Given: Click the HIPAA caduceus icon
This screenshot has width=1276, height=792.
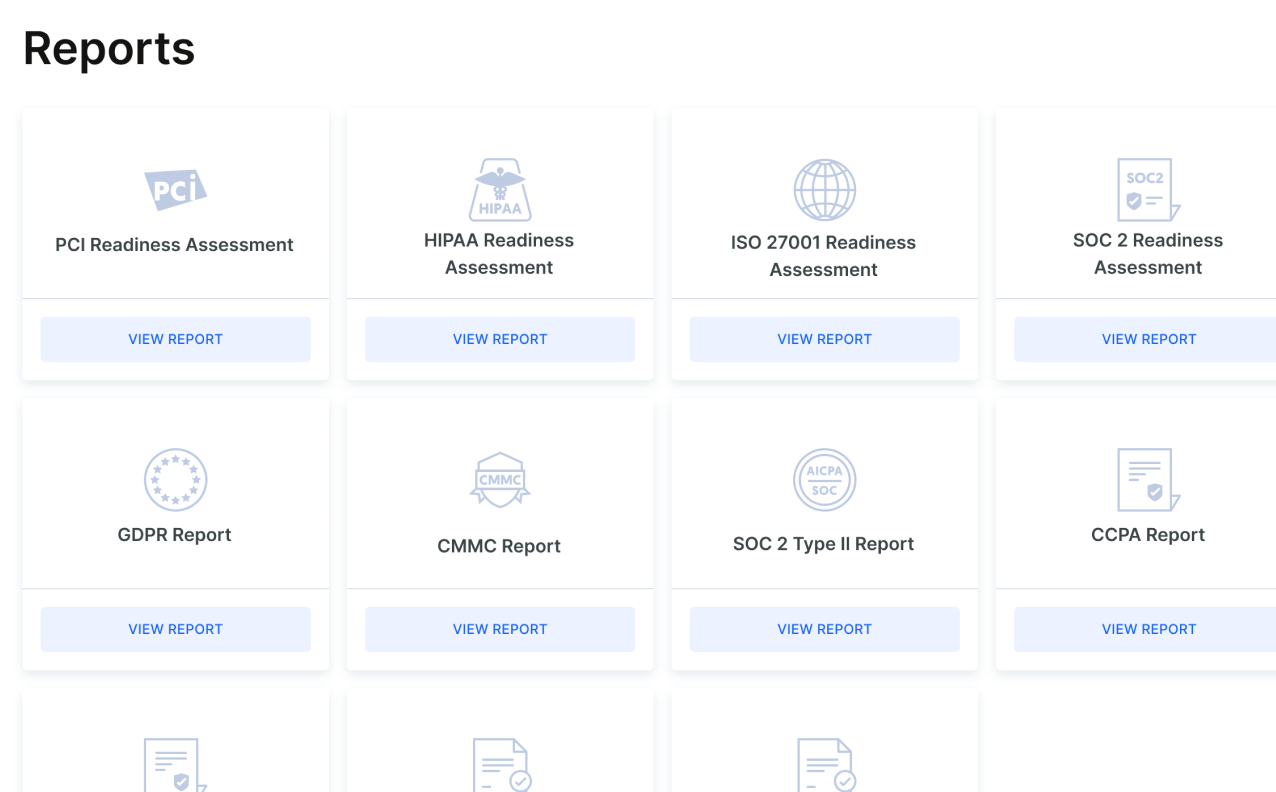Looking at the screenshot, I should coord(499,189).
